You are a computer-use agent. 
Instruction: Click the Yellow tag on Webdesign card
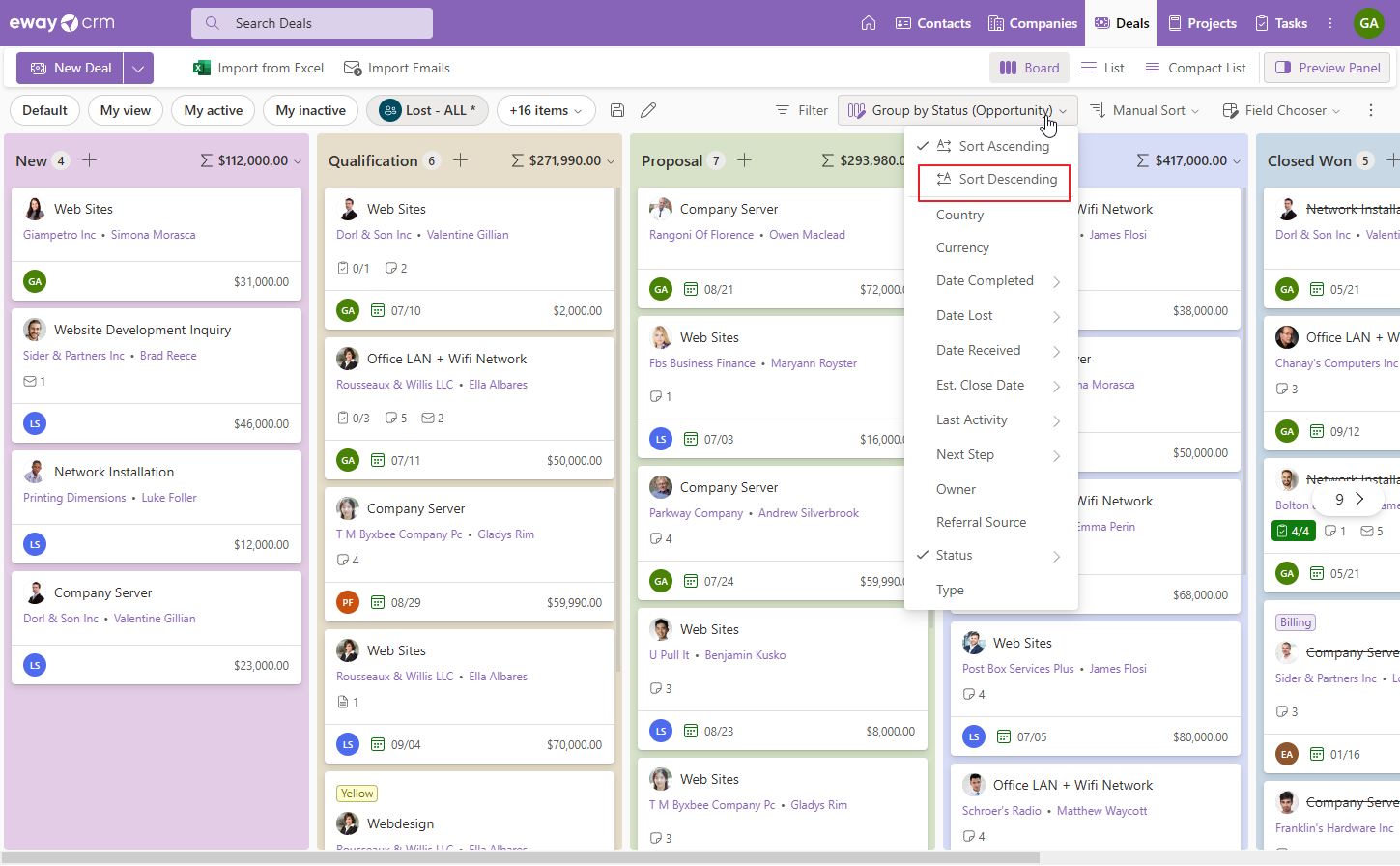pos(357,794)
